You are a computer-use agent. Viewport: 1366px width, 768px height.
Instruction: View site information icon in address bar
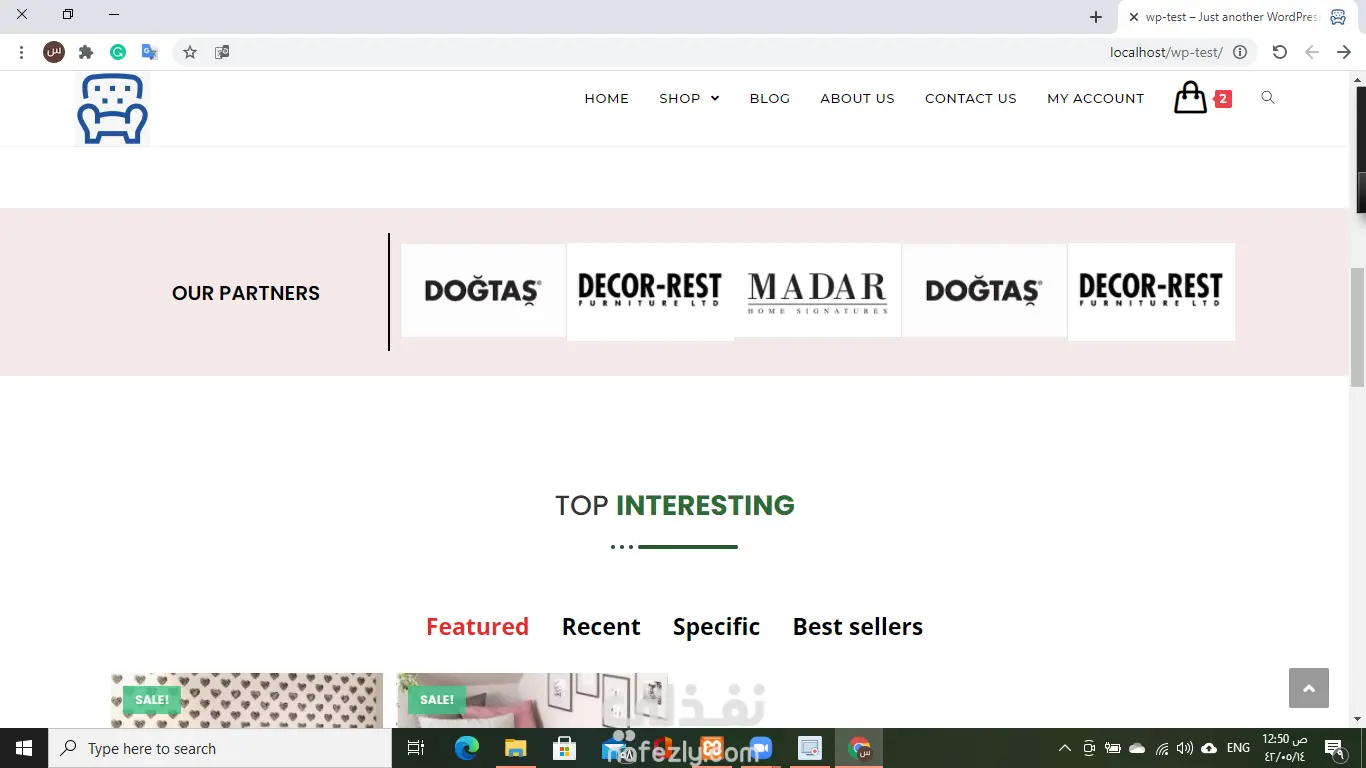pos(1240,52)
